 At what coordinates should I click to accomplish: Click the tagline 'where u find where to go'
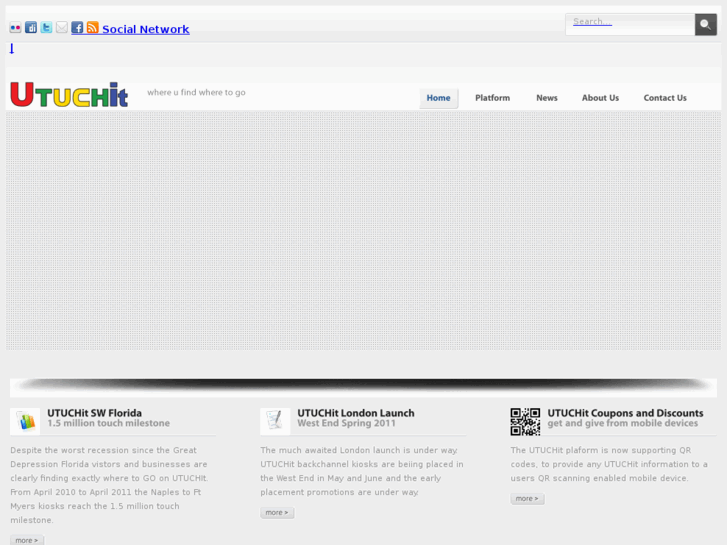click(x=197, y=92)
